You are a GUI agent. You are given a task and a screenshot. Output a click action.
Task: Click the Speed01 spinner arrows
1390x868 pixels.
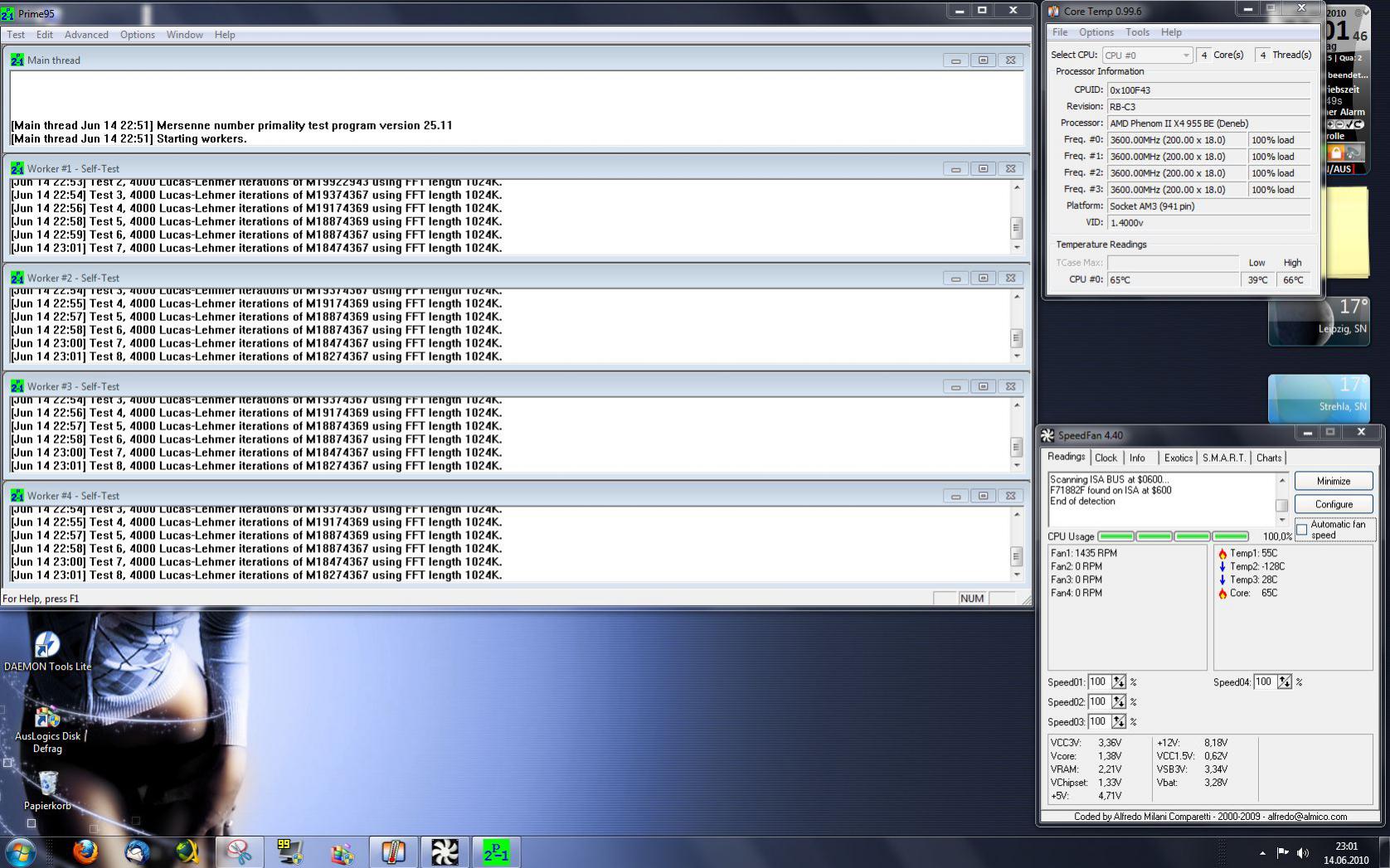tap(1119, 681)
